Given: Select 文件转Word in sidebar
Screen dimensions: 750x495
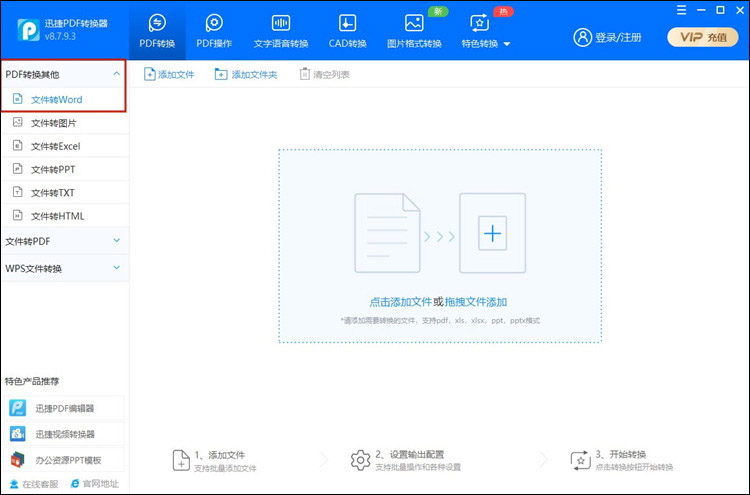Looking at the screenshot, I should tap(65, 99).
